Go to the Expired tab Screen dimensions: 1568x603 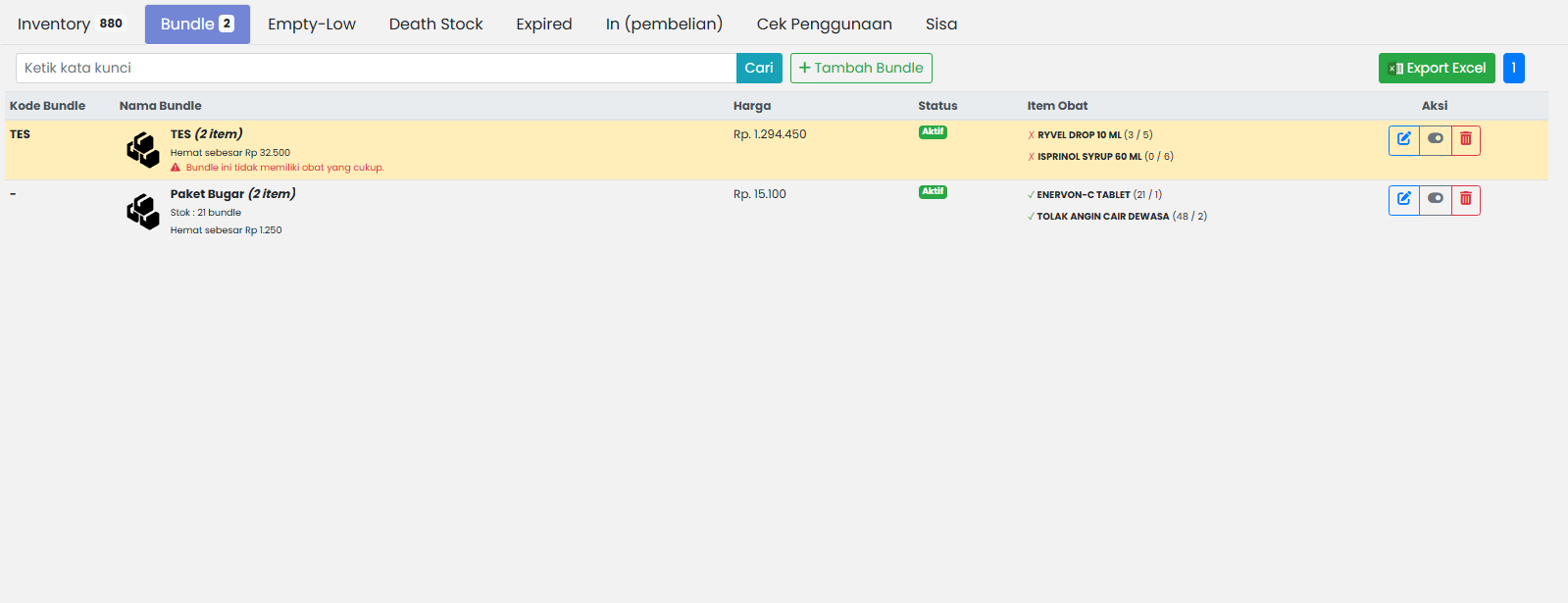[x=544, y=25]
